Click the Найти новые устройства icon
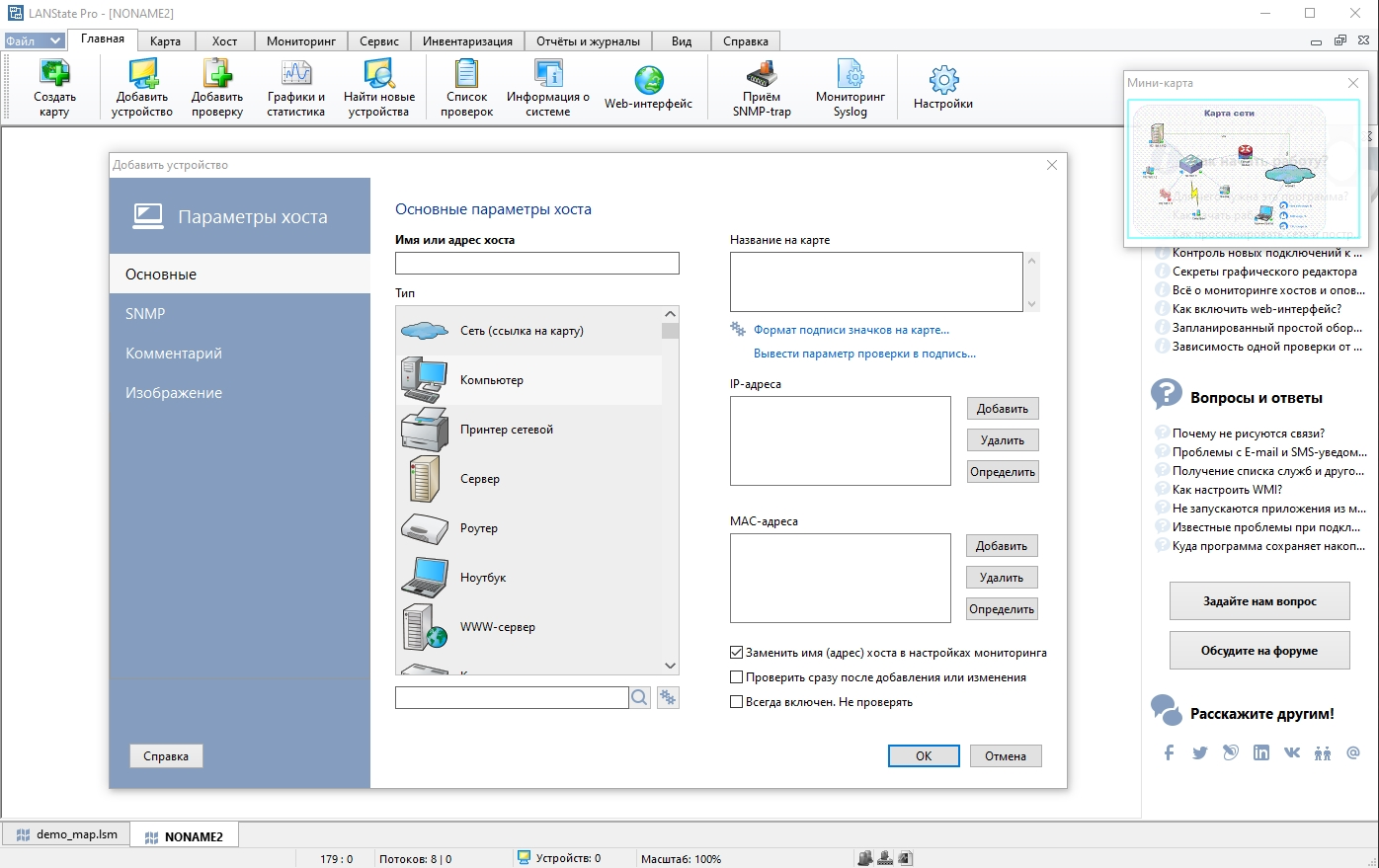Screen dimensions: 1379x868 [379, 88]
